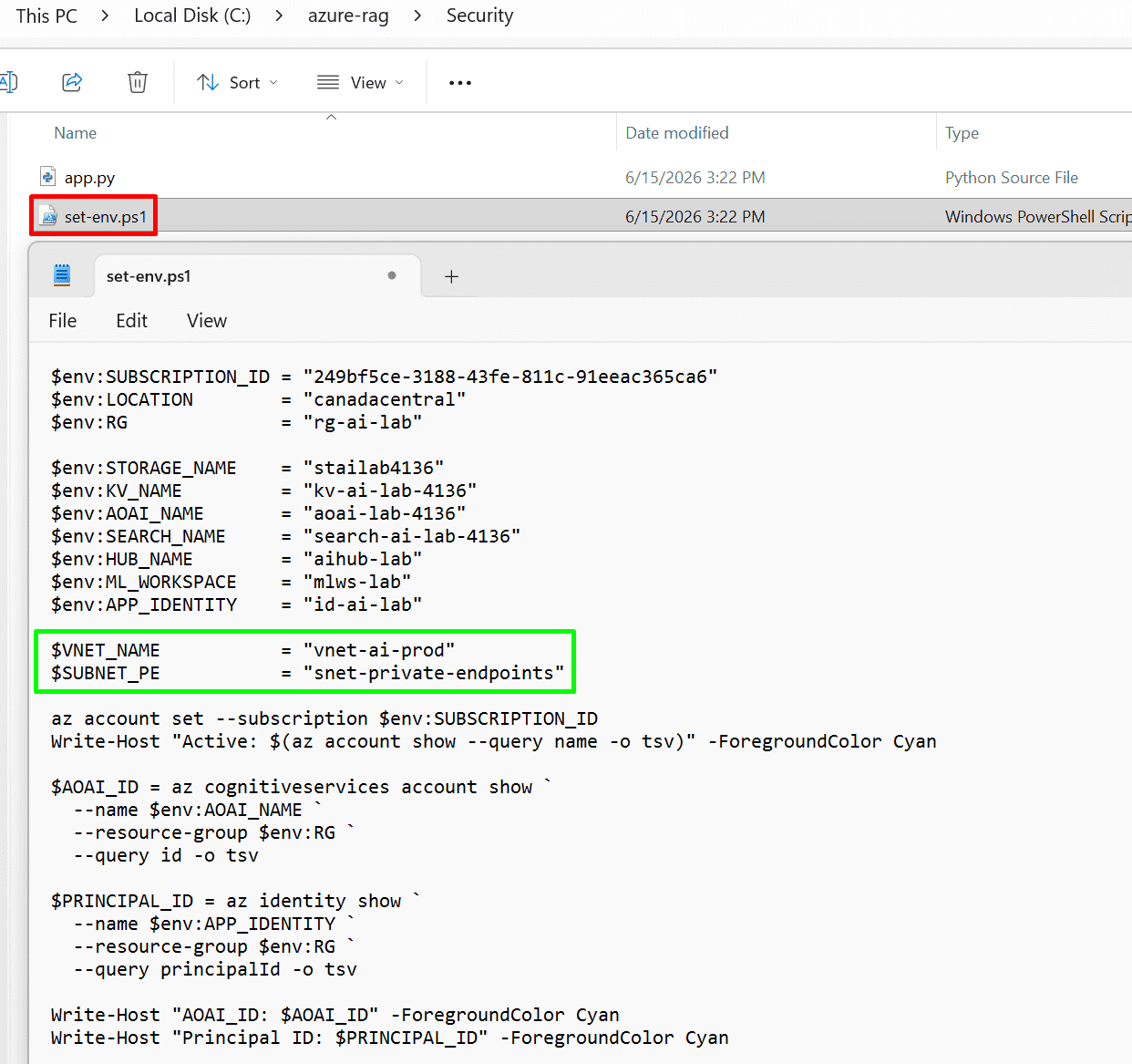Click the Share icon in toolbar

click(72, 82)
